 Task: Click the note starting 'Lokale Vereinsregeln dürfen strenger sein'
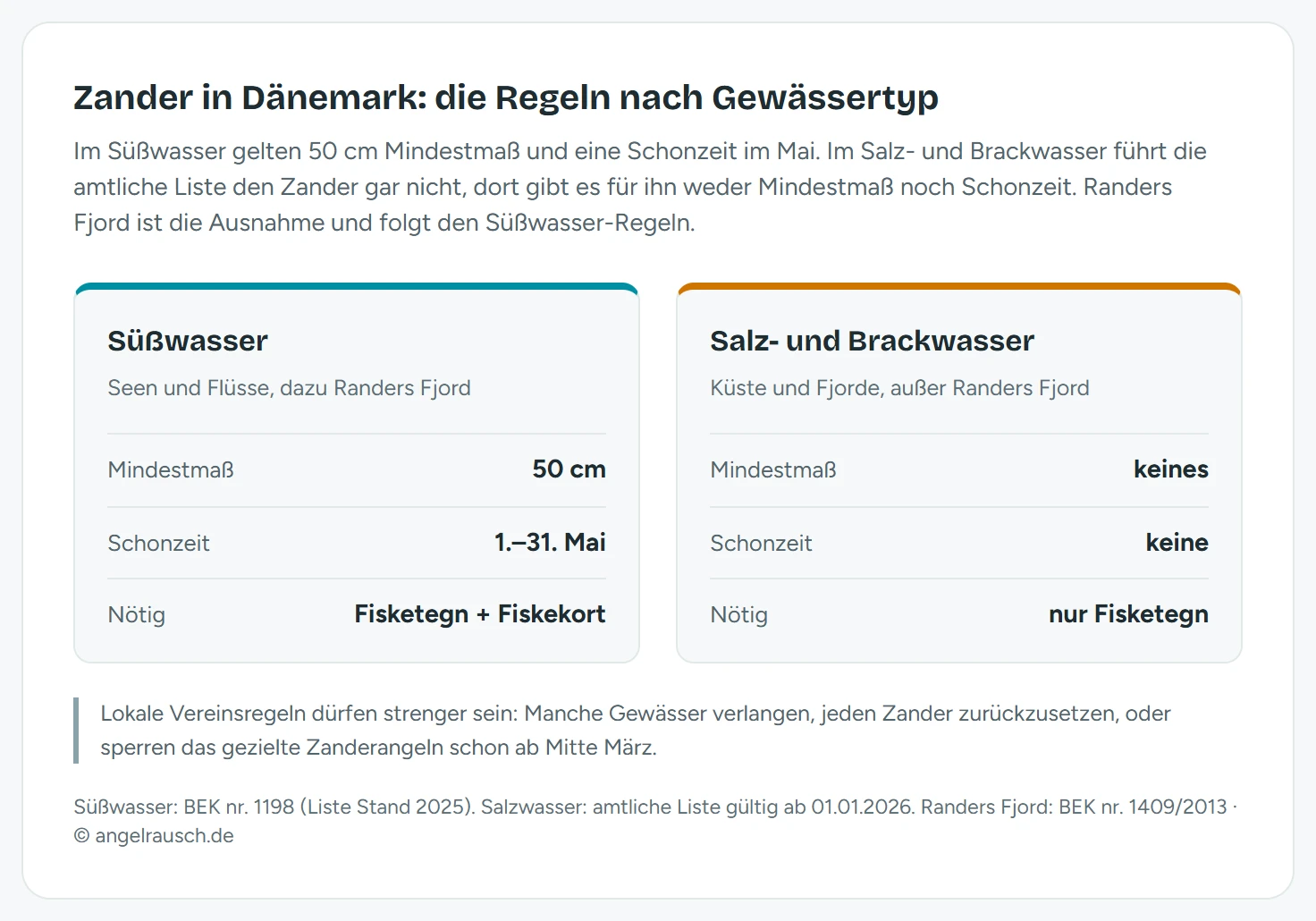click(x=636, y=731)
